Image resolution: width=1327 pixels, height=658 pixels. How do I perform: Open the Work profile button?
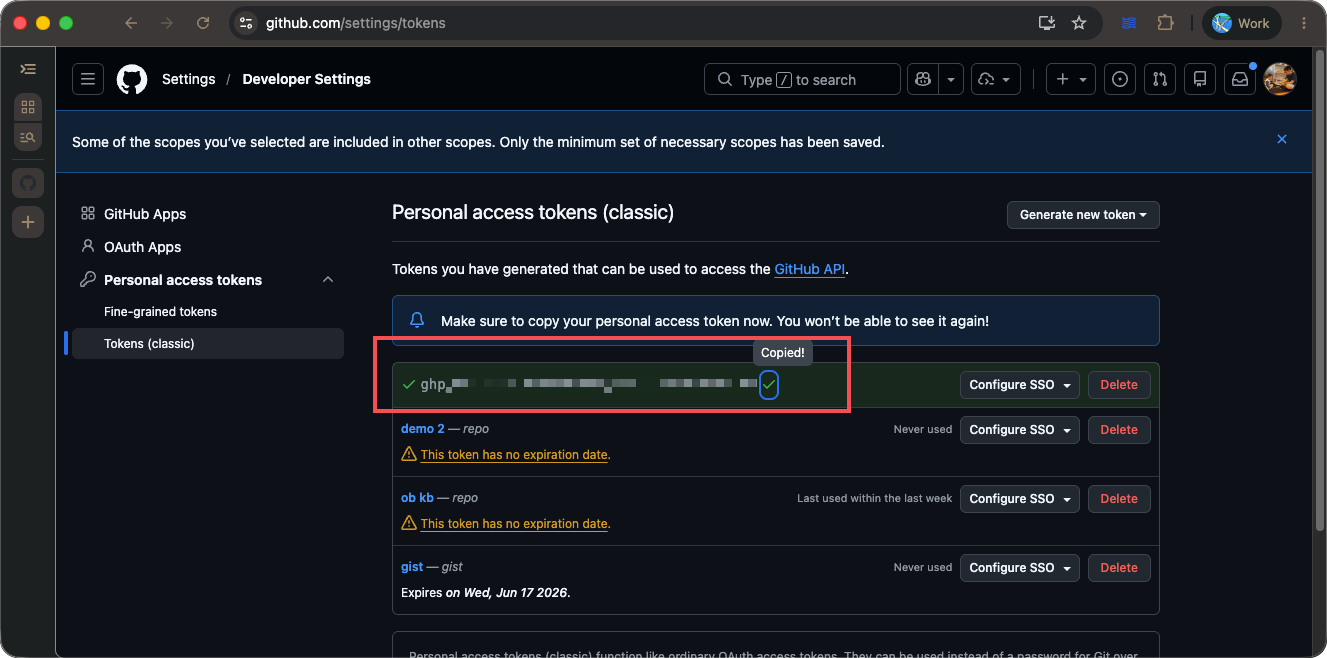pyautogui.click(x=1241, y=23)
